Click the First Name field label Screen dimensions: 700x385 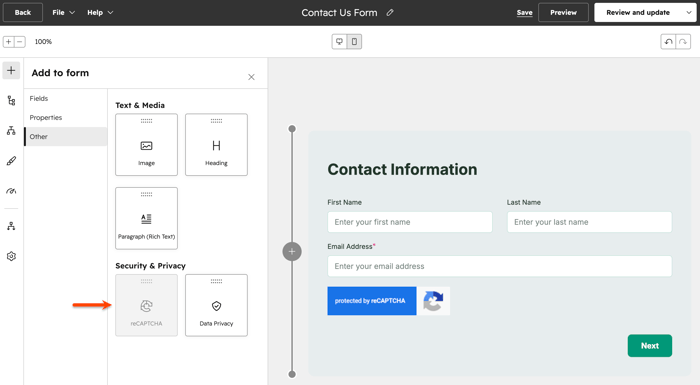(x=345, y=202)
